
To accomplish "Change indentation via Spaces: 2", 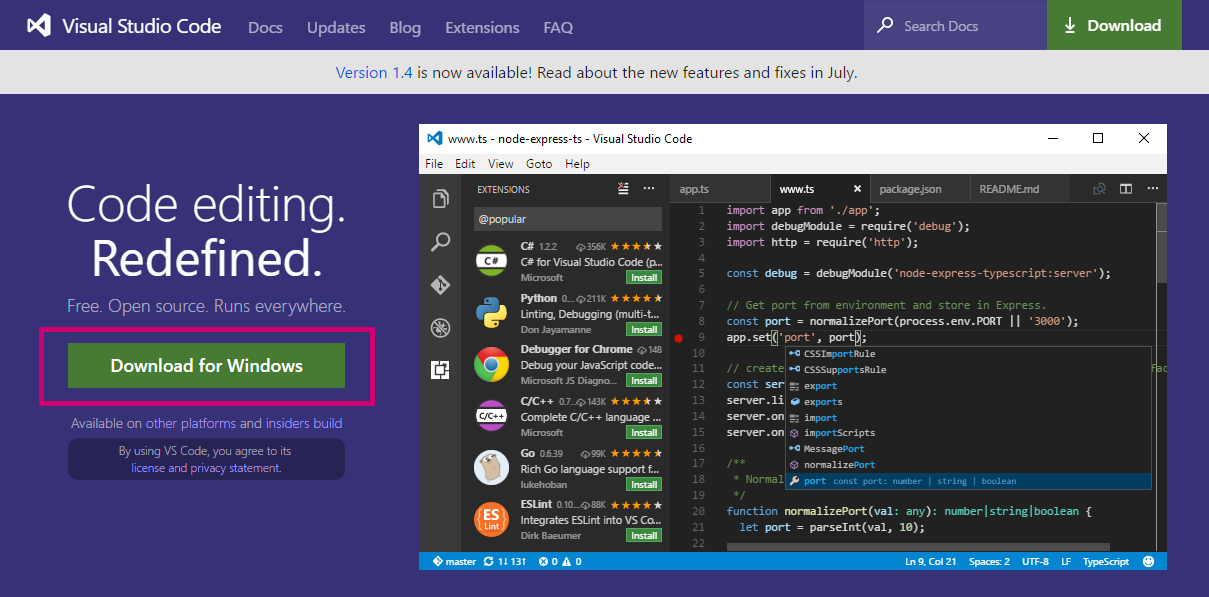I will coord(987,561).
